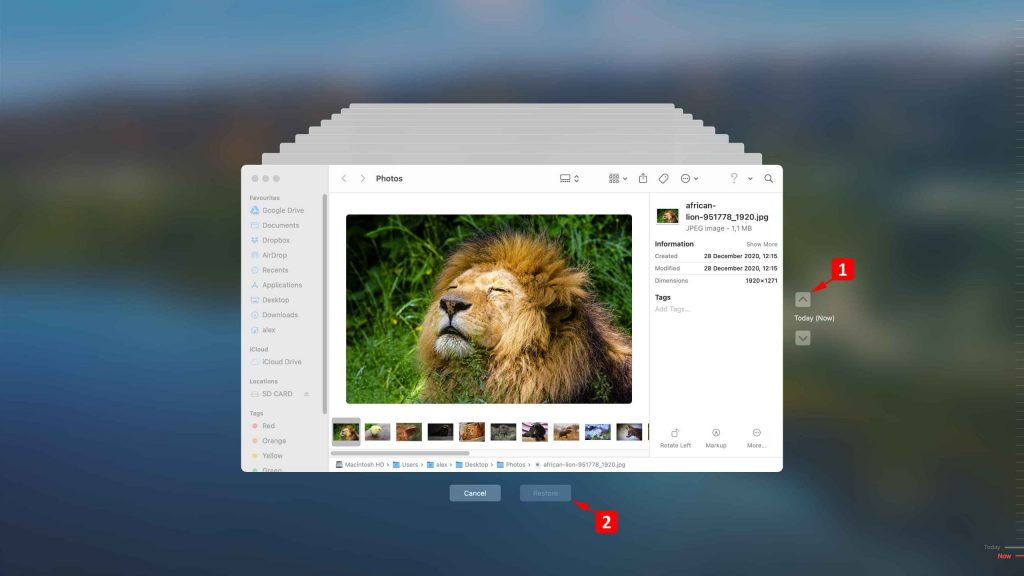Select the alex home folder in the sidebar
The width and height of the screenshot is (1024, 576).
click(263, 330)
